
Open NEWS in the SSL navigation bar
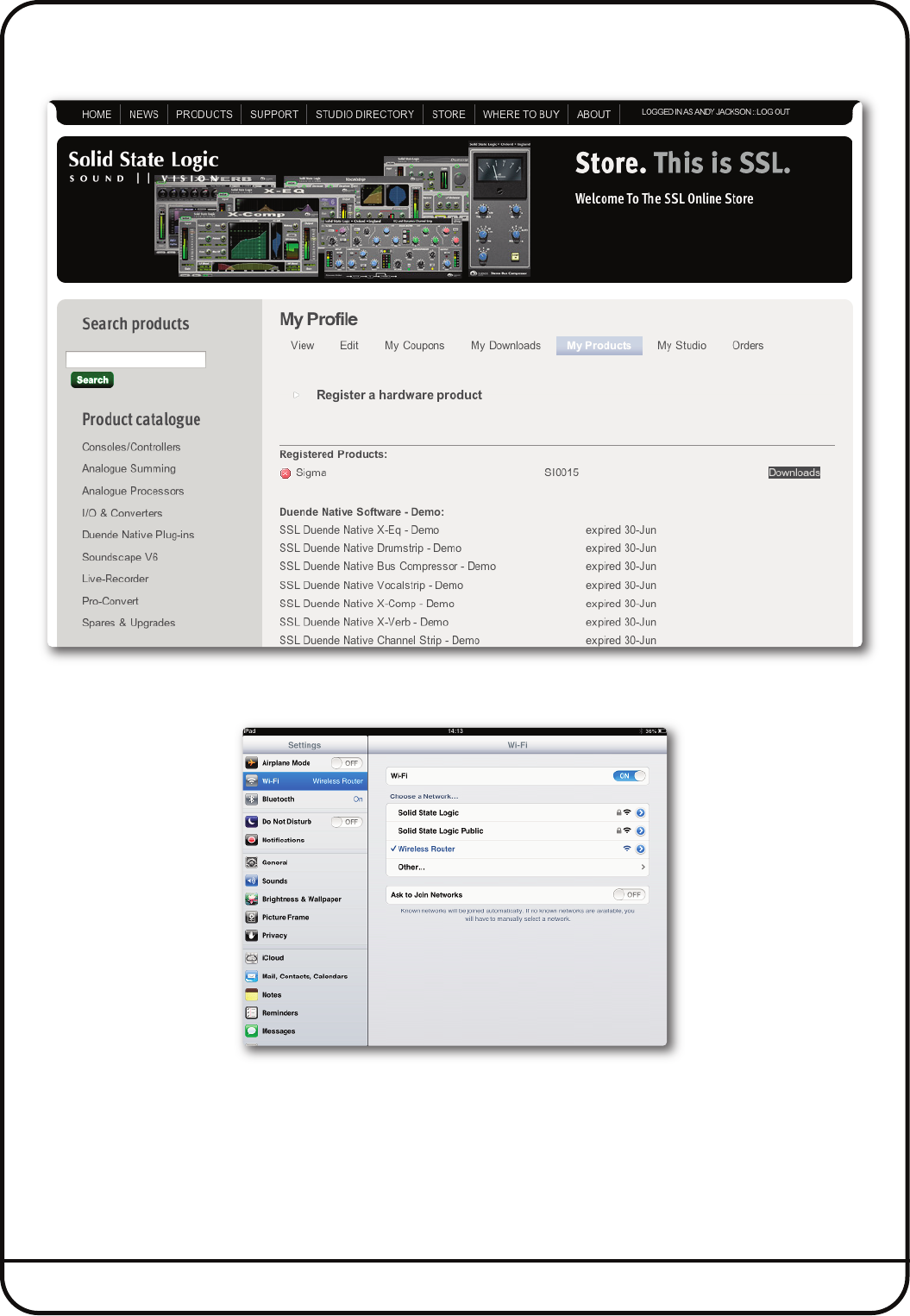click(x=144, y=115)
